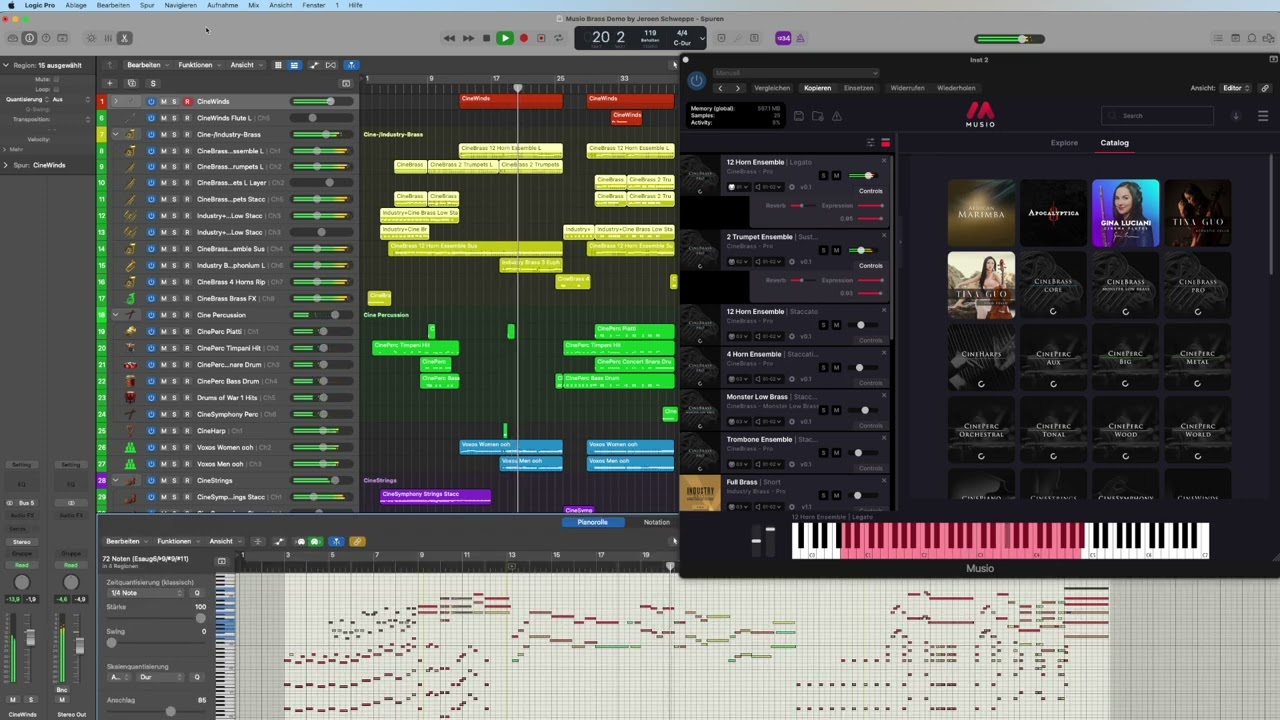This screenshot has height=720, width=1280.
Task: Click the Widerrufen button in plugin header
Action: (x=907, y=88)
